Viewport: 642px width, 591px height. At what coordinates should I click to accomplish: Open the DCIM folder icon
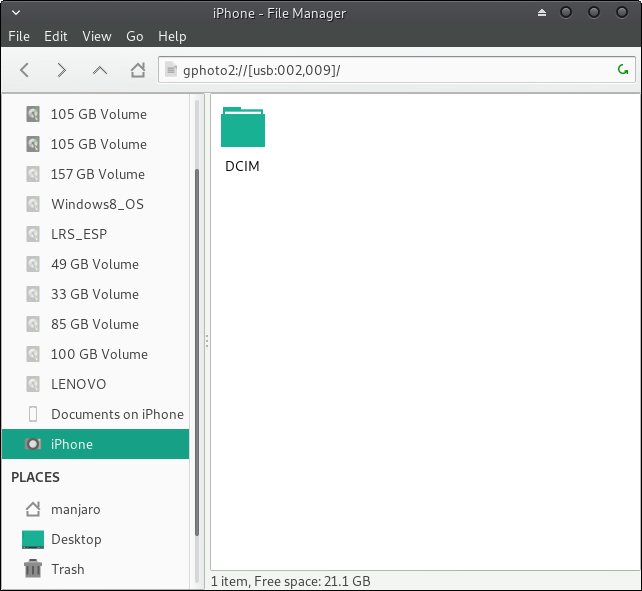click(243, 127)
